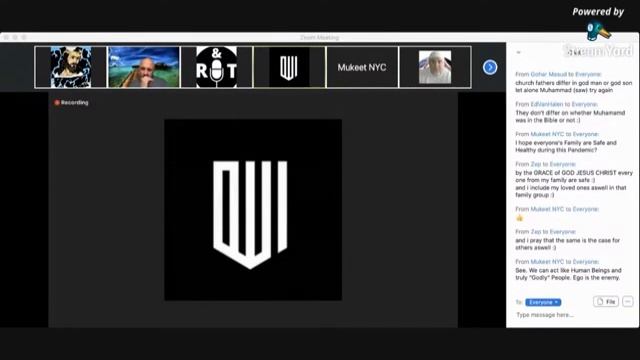Click the message 'They don't differ on whether Muhamamd'
The width and height of the screenshot is (640, 360).
(570, 116)
